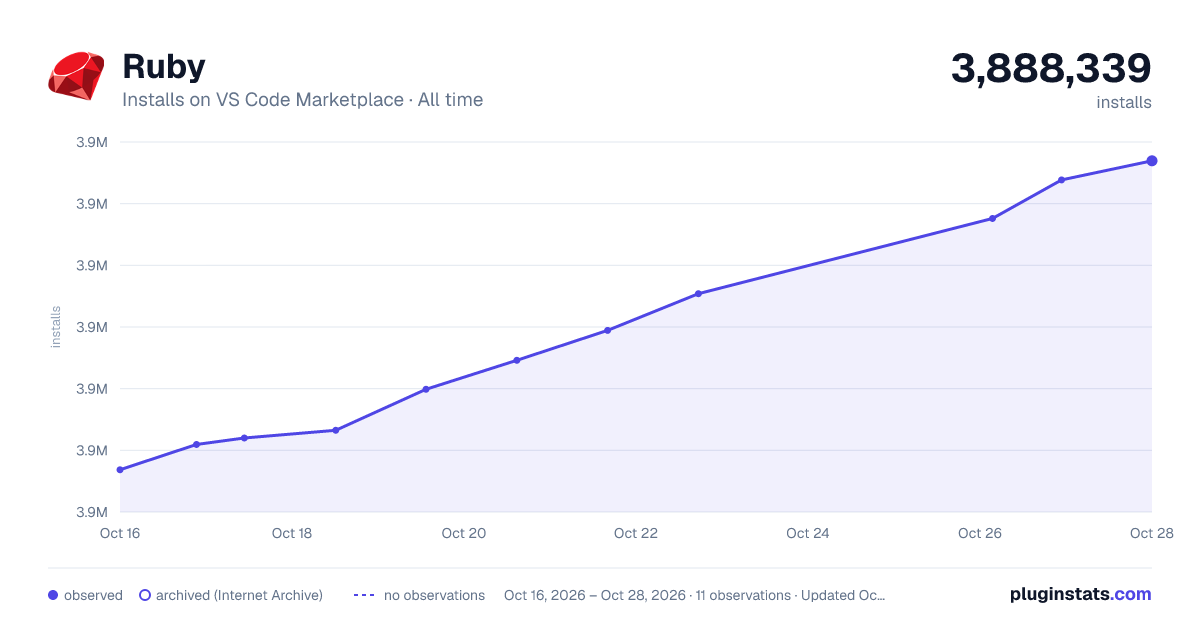Select the Ruby title heading

click(x=164, y=67)
